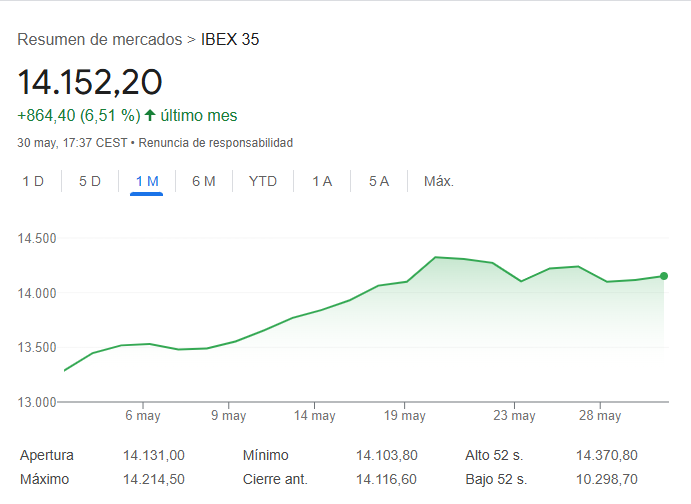Click the green endpoint dot on chart
The height and width of the screenshot is (504, 691).
click(664, 276)
